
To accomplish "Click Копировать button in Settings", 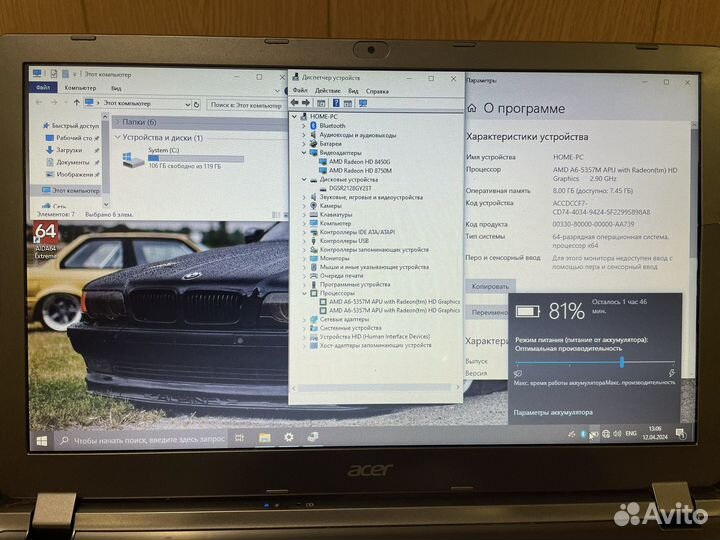I will 490,286.
